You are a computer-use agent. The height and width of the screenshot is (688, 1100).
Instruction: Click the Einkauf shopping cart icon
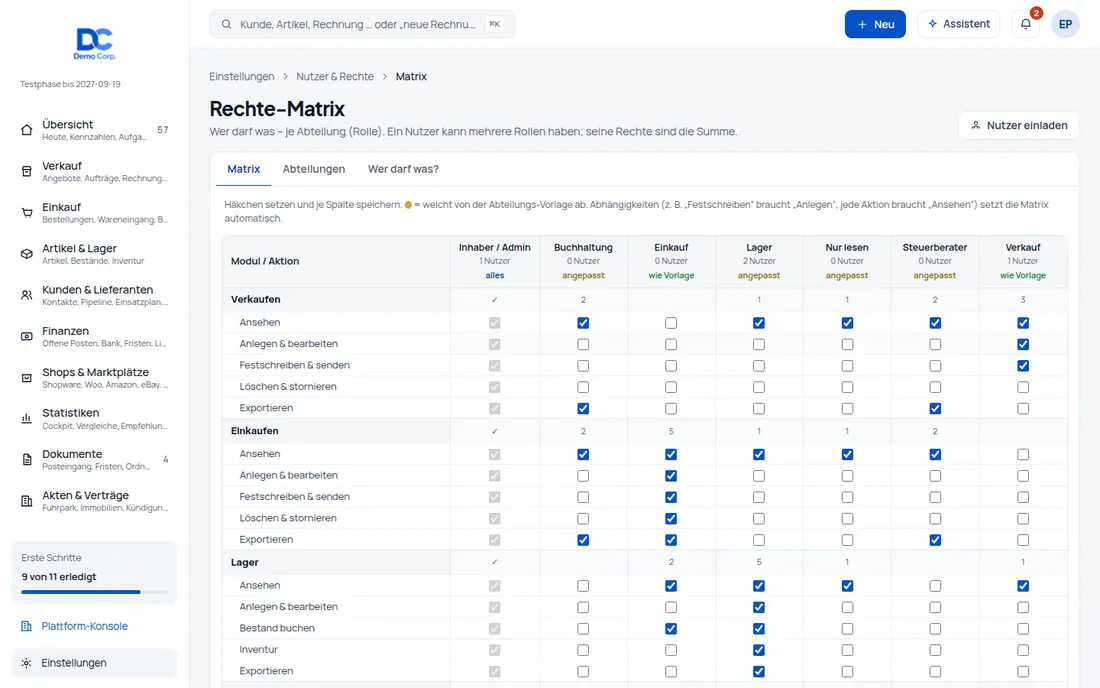27,213
